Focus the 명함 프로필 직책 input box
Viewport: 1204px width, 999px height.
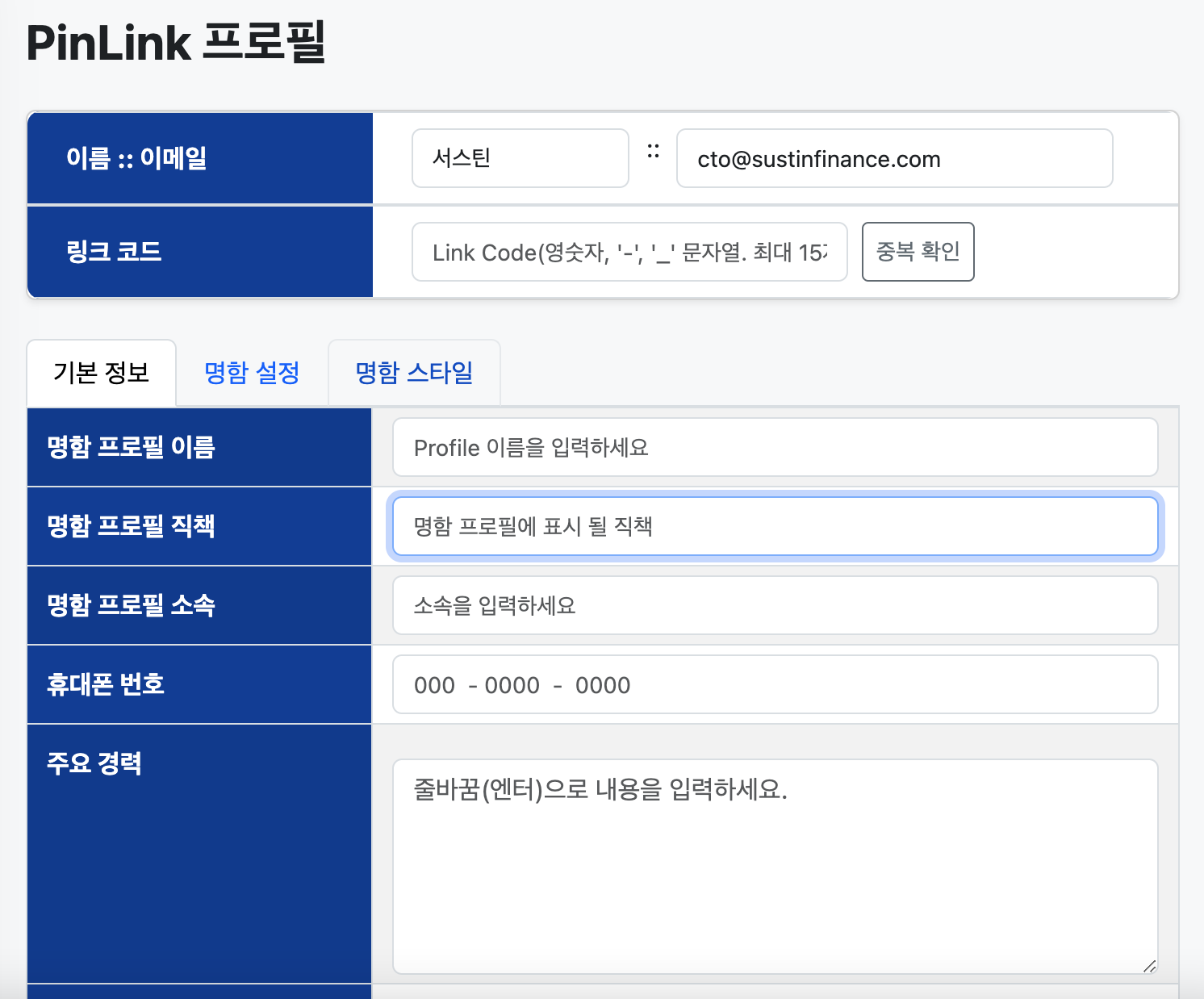pyautogui.click(x=775, y=526)
